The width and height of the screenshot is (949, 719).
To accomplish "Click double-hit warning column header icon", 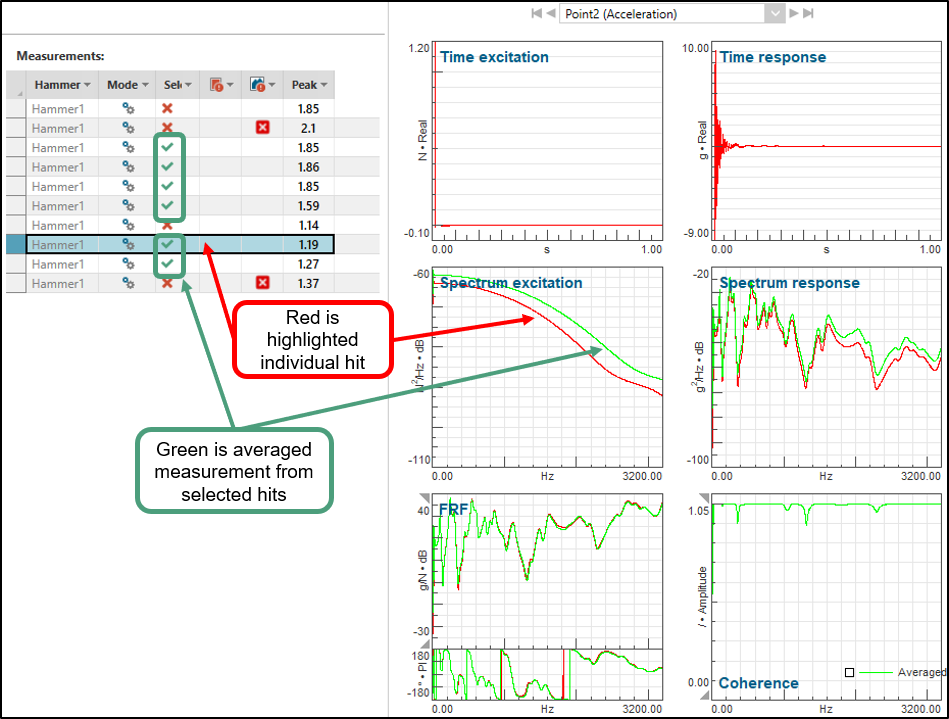I will click(257, 85).
